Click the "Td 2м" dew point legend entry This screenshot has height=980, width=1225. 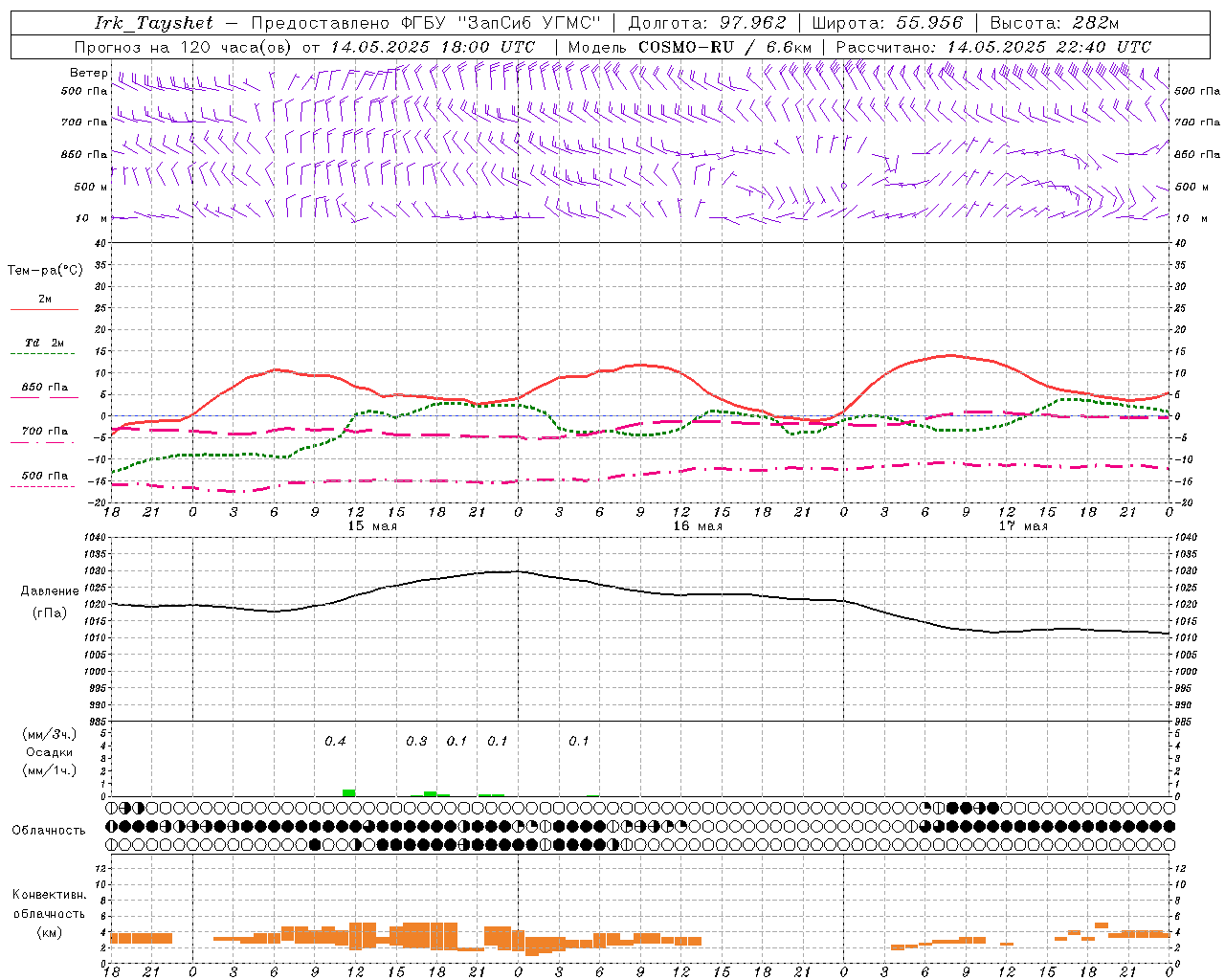45,343
